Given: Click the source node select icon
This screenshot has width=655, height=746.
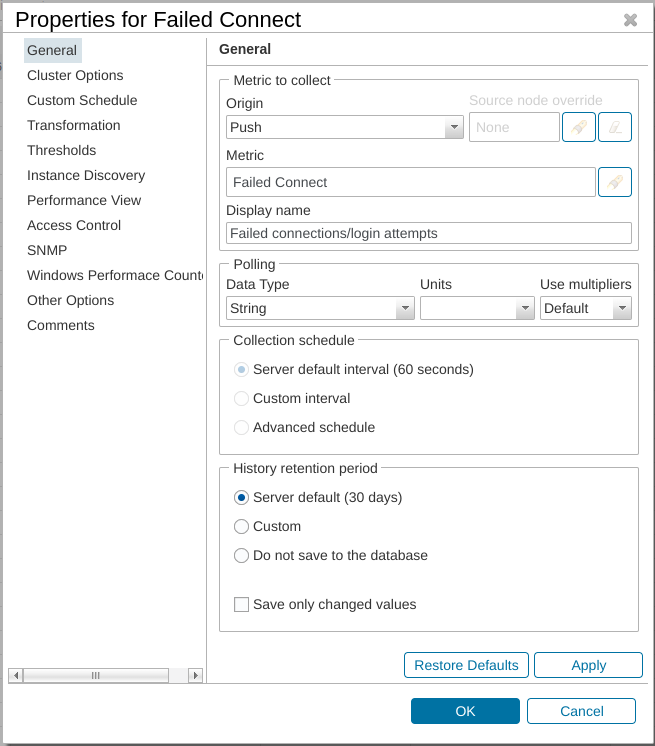Looking at the screenshot, I should (x=579, y=127).
